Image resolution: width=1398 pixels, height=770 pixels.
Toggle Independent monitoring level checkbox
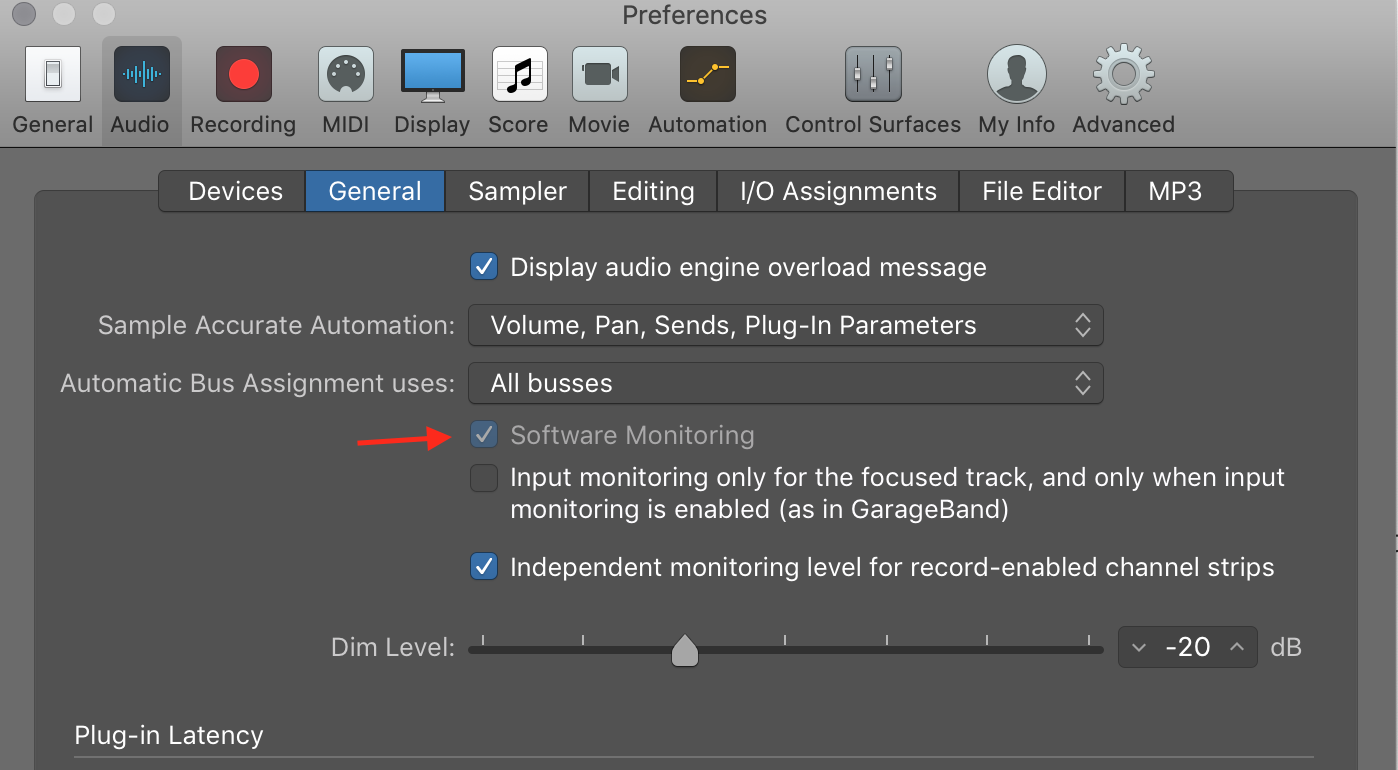484,567
